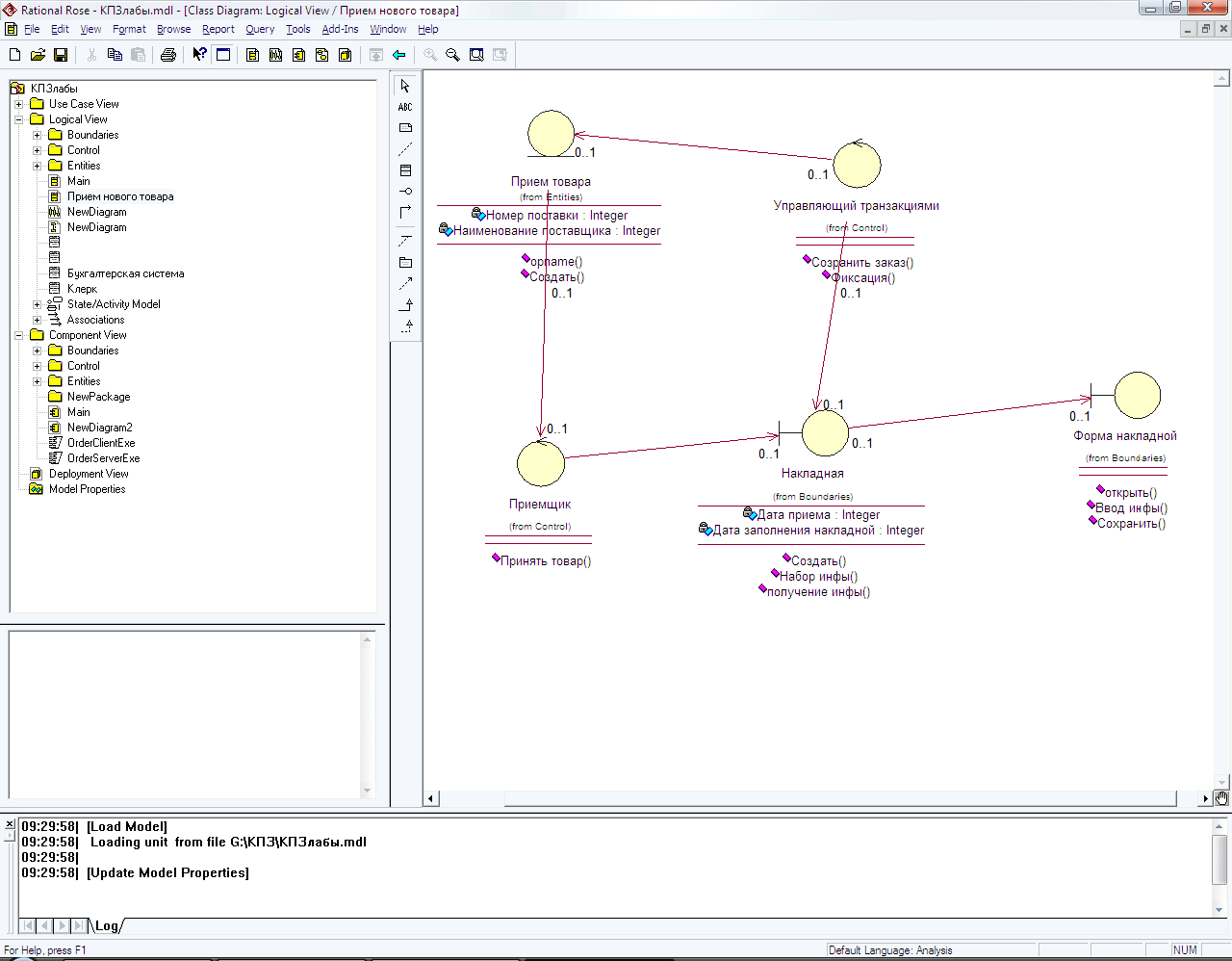
Task: Select the Dependency dashed arrow tool
Action: click(405, 283)
